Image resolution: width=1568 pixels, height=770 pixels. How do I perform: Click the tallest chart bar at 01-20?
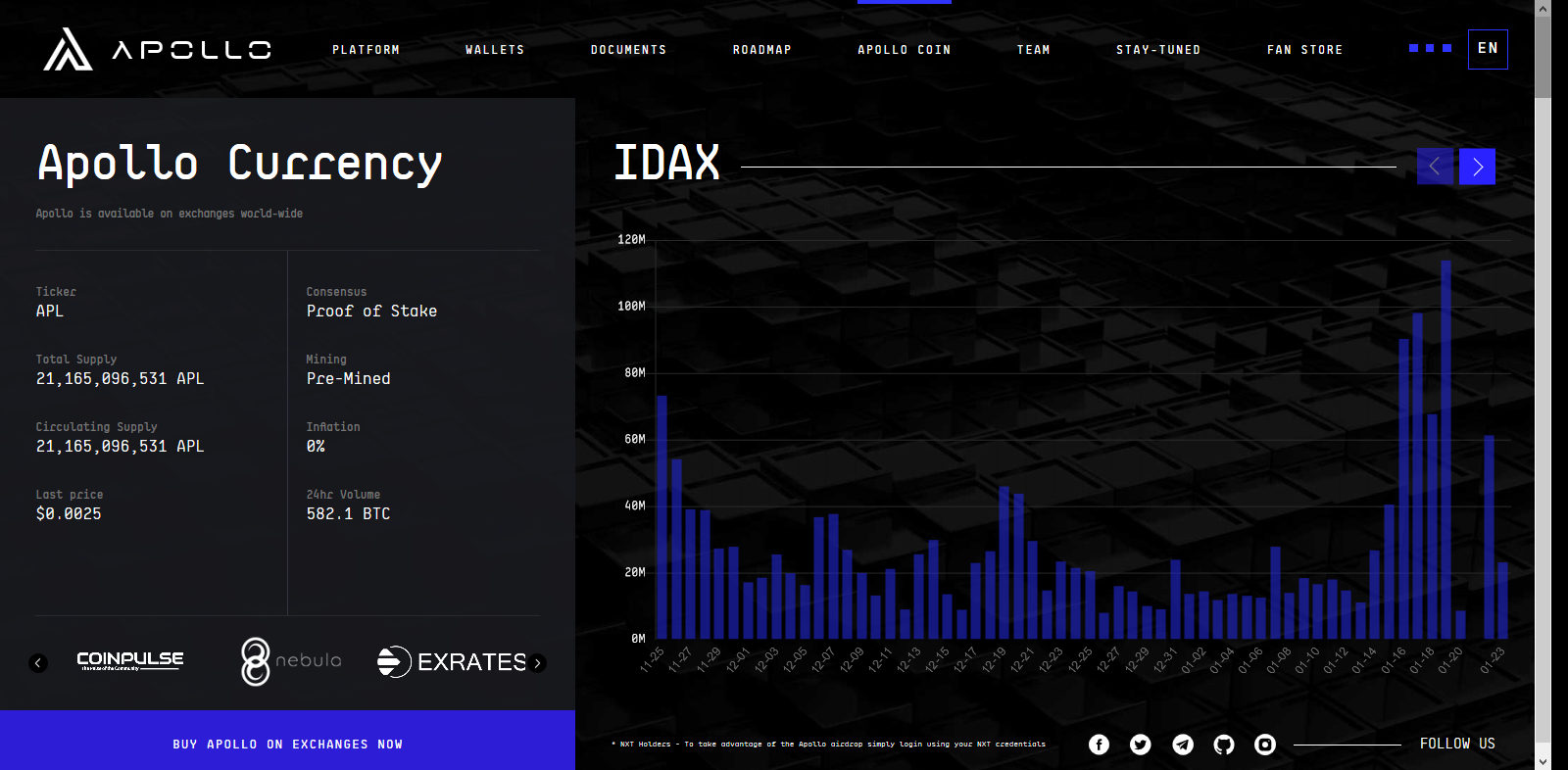[1445, 450]
